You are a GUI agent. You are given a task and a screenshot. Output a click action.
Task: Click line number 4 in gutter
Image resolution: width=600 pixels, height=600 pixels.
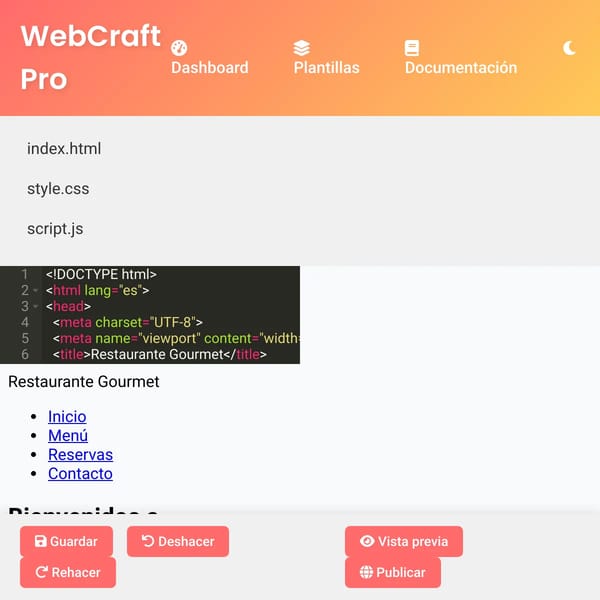[x=24, y=323]
